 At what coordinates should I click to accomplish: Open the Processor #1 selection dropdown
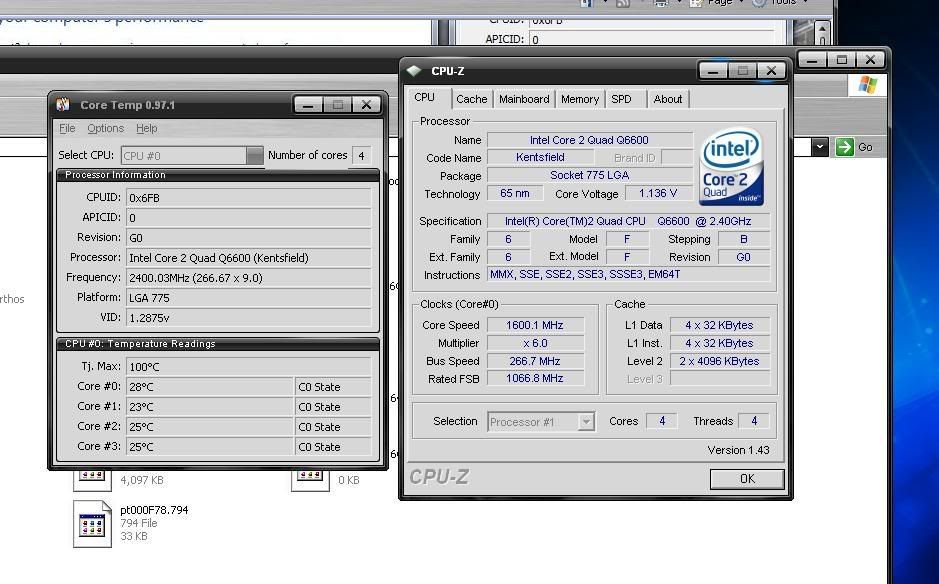[586, 422]
